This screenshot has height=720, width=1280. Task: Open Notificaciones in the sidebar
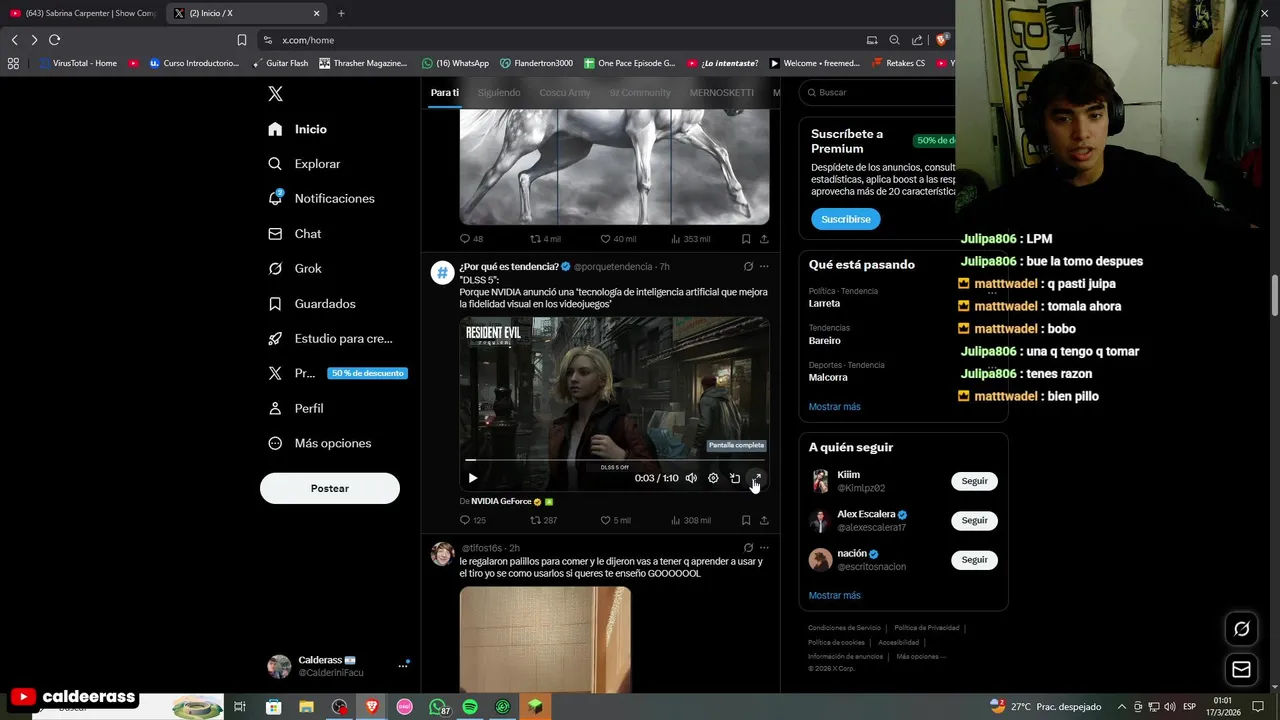[x=322, y=199]
